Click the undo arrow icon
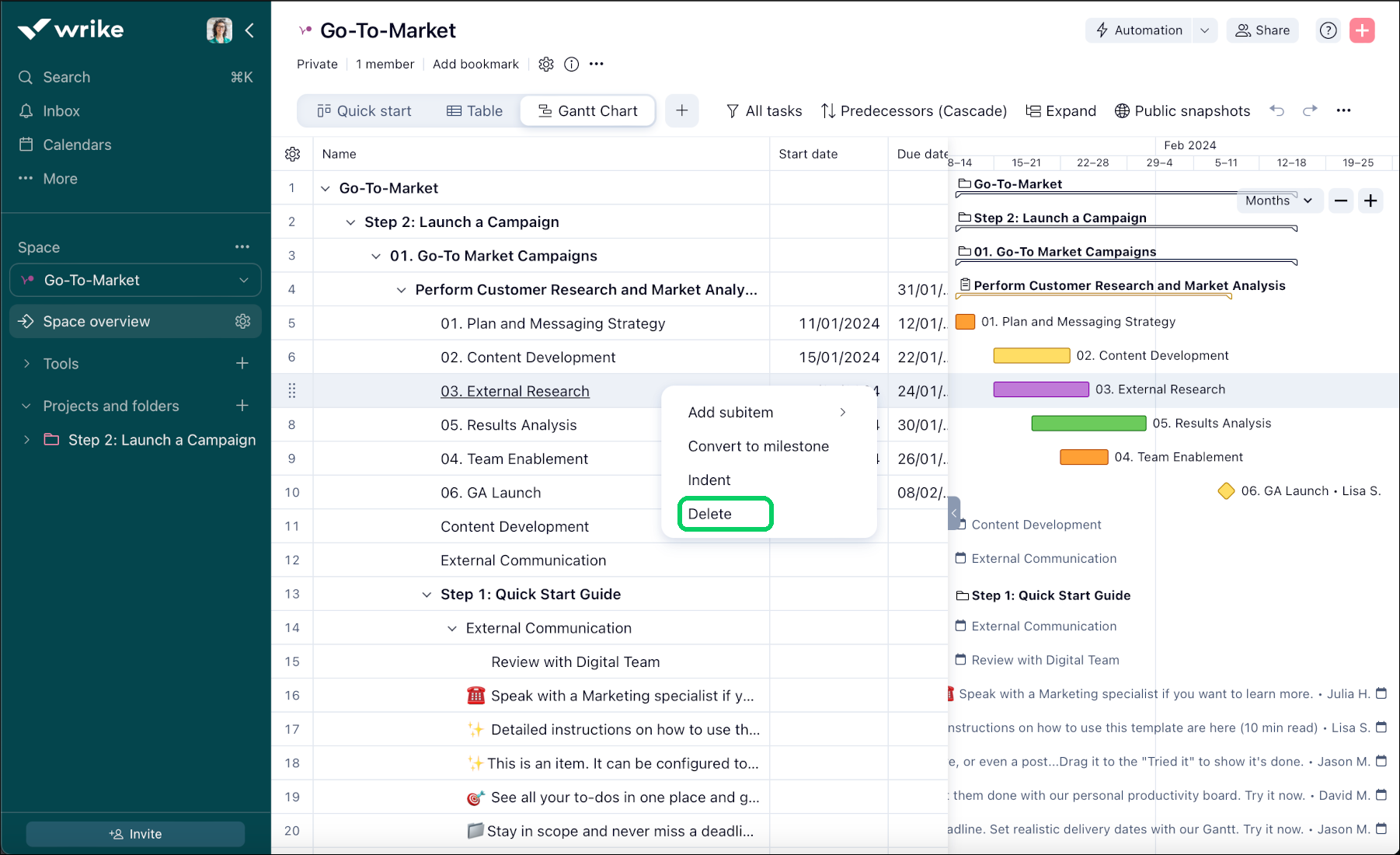This screenshot has width=1400, height=855. [x=1276, y=110]
